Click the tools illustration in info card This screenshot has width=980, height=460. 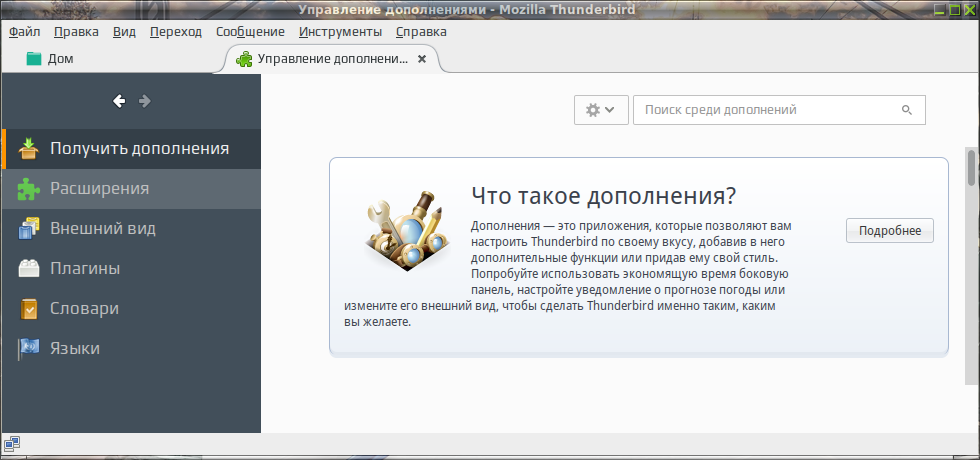pos(407,231)
